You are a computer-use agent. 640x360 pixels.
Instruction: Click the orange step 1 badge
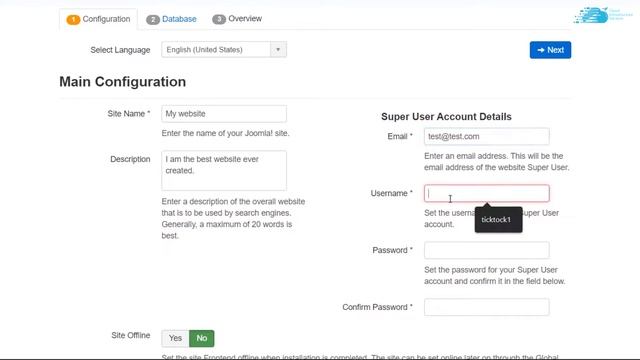coord(73,19)
